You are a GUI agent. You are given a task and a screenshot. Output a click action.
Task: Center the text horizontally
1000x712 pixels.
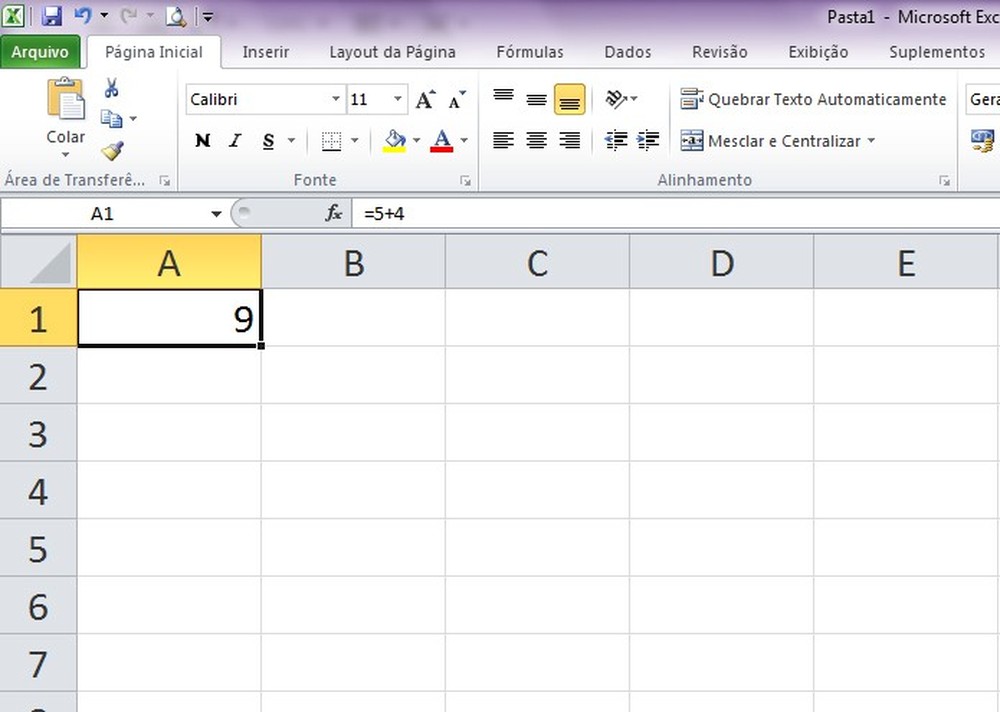[x=536, y=140]
